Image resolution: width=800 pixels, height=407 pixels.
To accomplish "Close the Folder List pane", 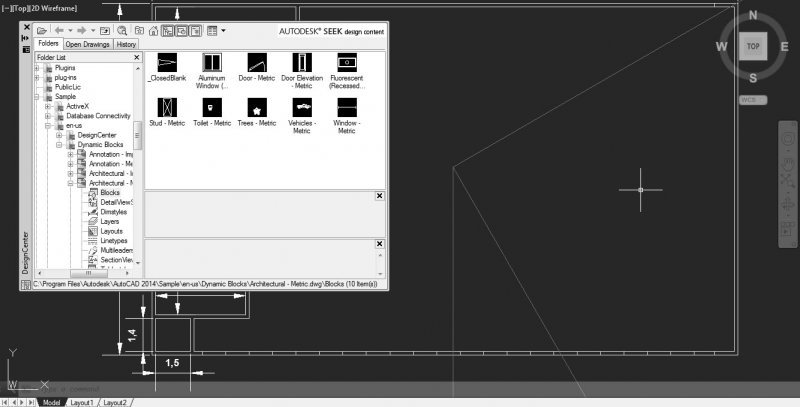I will pos(137,57).
